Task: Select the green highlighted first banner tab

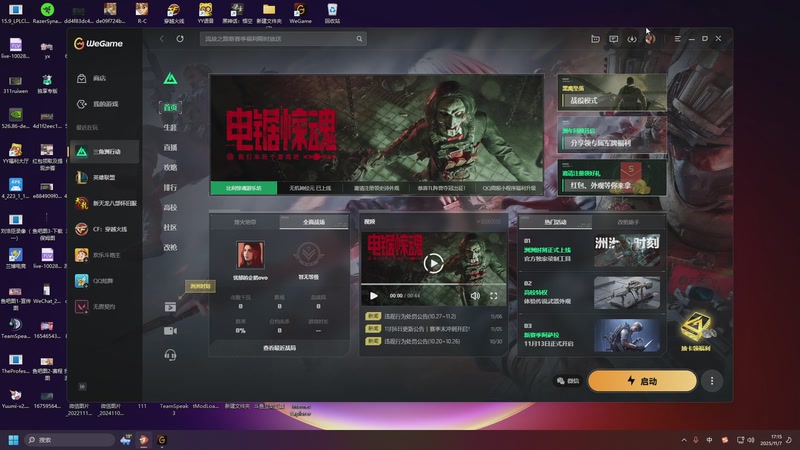Action: (x=244, y=188)
